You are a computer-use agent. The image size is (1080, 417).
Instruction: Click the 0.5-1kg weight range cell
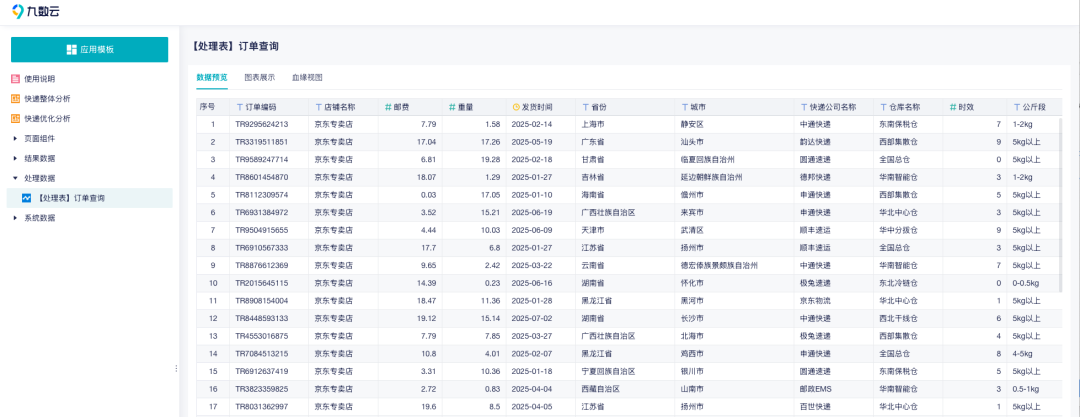point(1026,389)
